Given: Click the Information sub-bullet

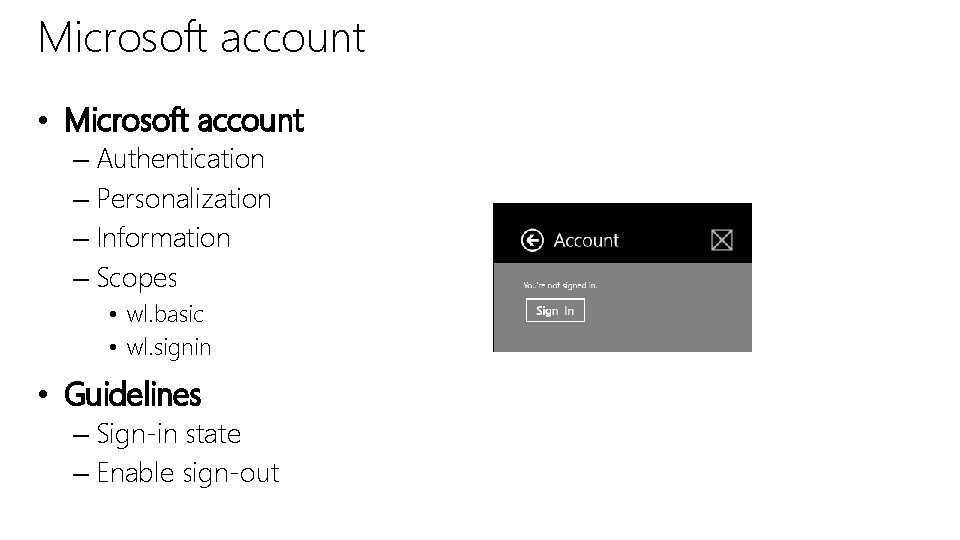Looking at the screenshot, I should 163,238.
